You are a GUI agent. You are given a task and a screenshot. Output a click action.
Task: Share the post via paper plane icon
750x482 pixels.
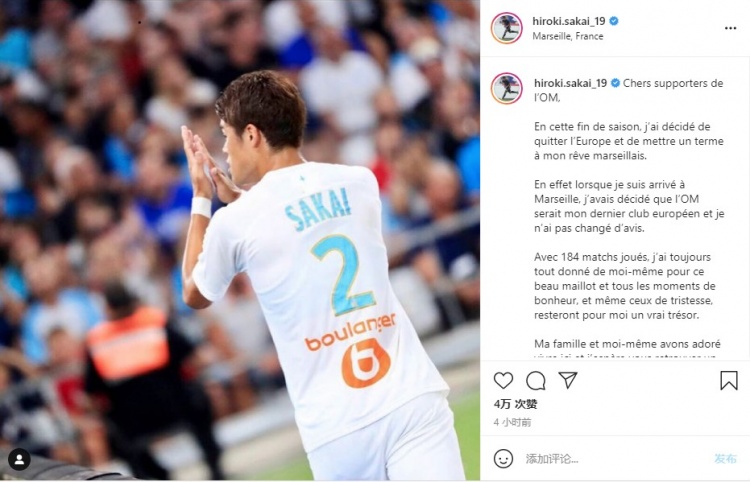point(568,380)
